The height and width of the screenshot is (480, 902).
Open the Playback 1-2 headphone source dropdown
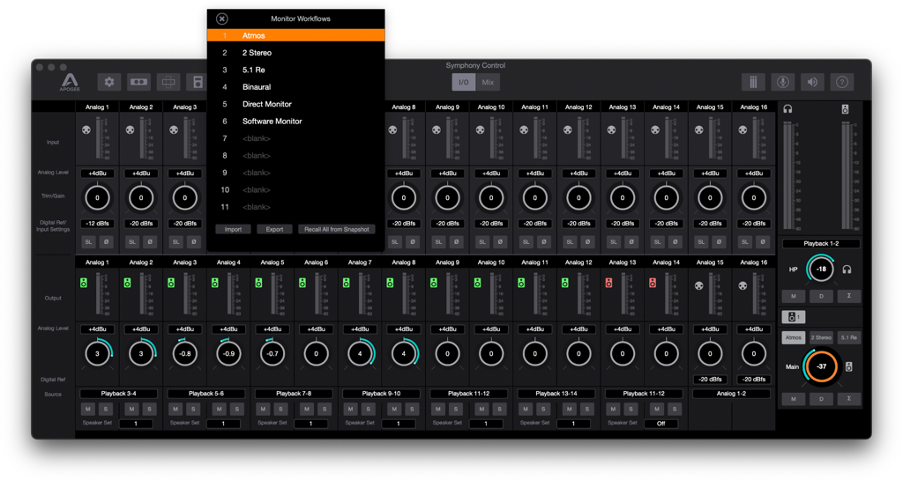click(x=821, y=244)
